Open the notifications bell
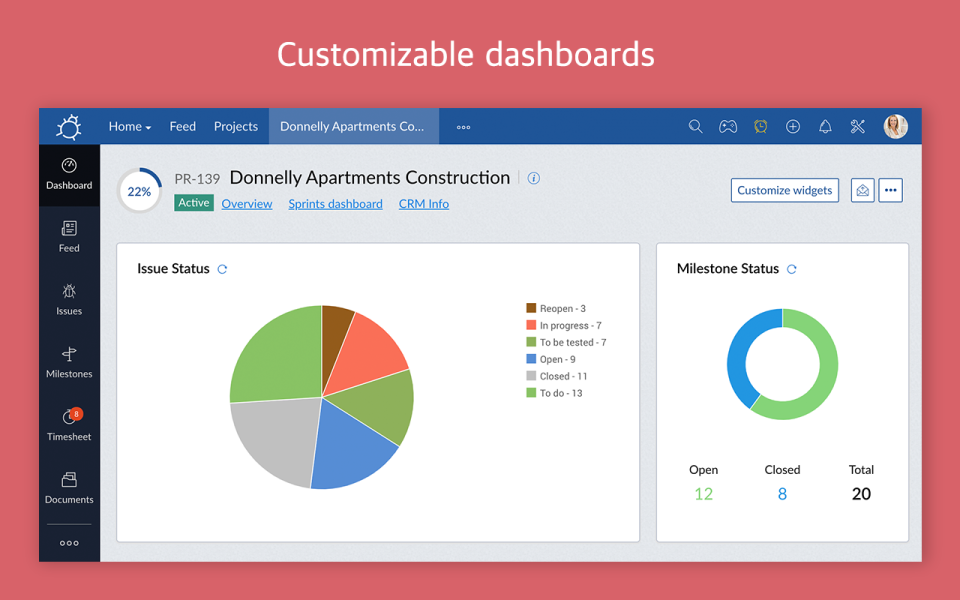 pyautogui.click(x=825, y=126)
